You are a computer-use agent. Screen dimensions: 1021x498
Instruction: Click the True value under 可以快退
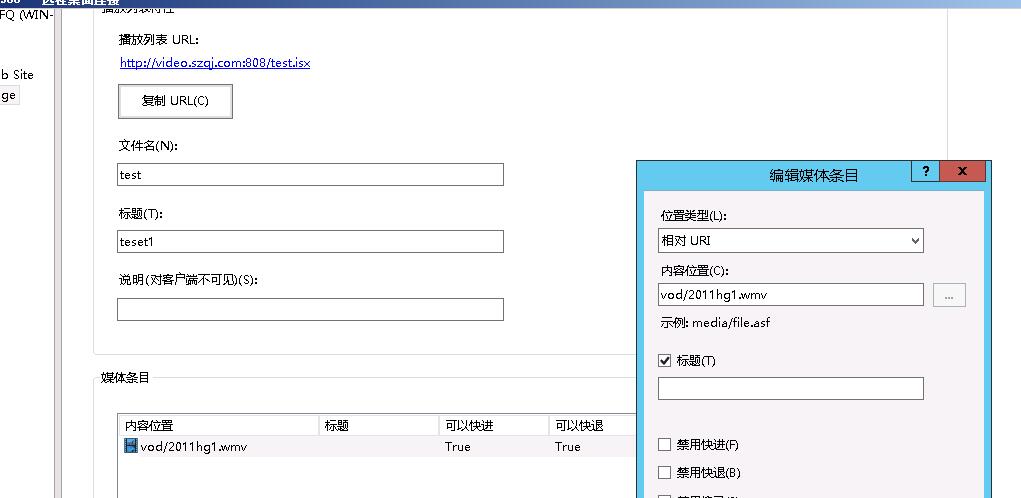pyautogui.click(x=567, y=447)
